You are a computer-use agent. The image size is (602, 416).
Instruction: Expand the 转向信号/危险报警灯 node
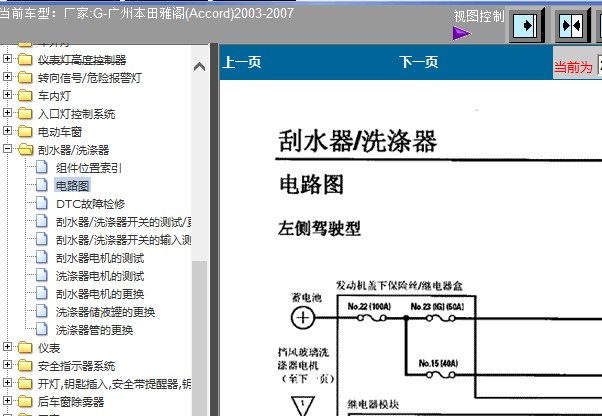tap(7, 76)
